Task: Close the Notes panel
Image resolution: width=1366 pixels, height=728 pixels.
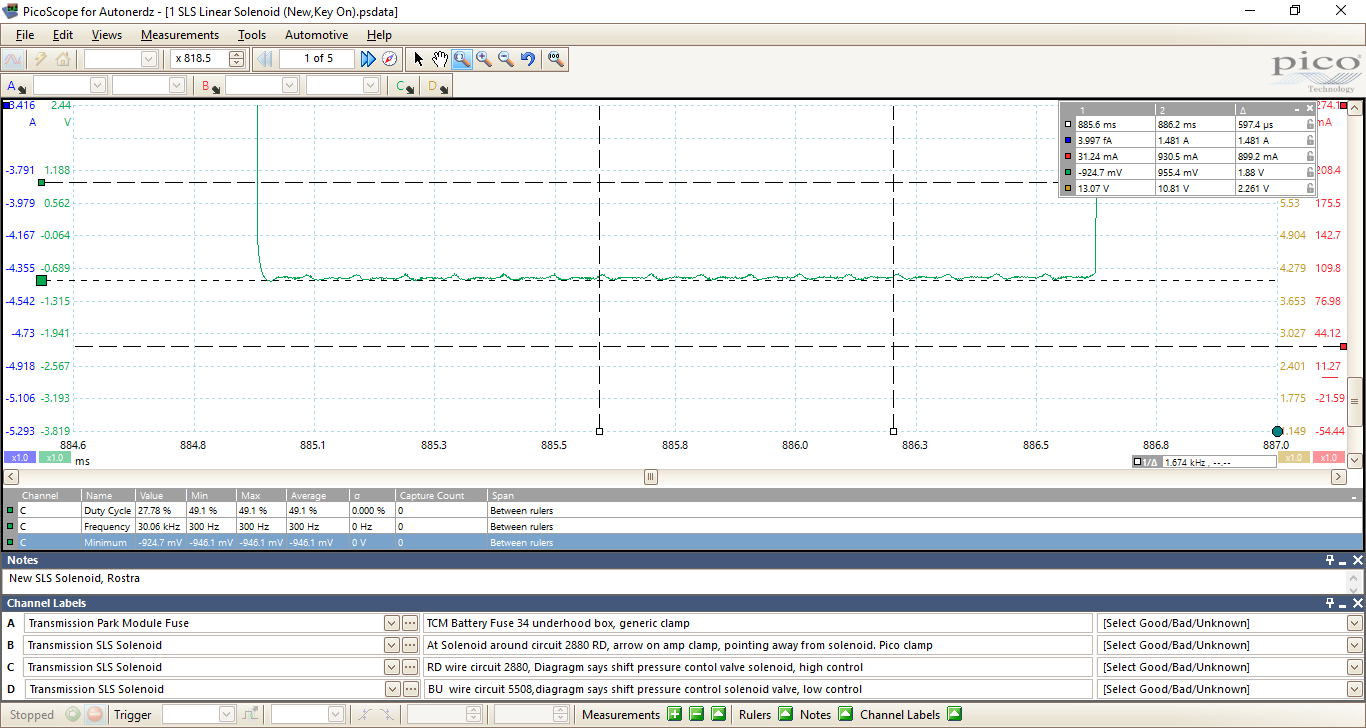Action: [x=1357, y=560]
